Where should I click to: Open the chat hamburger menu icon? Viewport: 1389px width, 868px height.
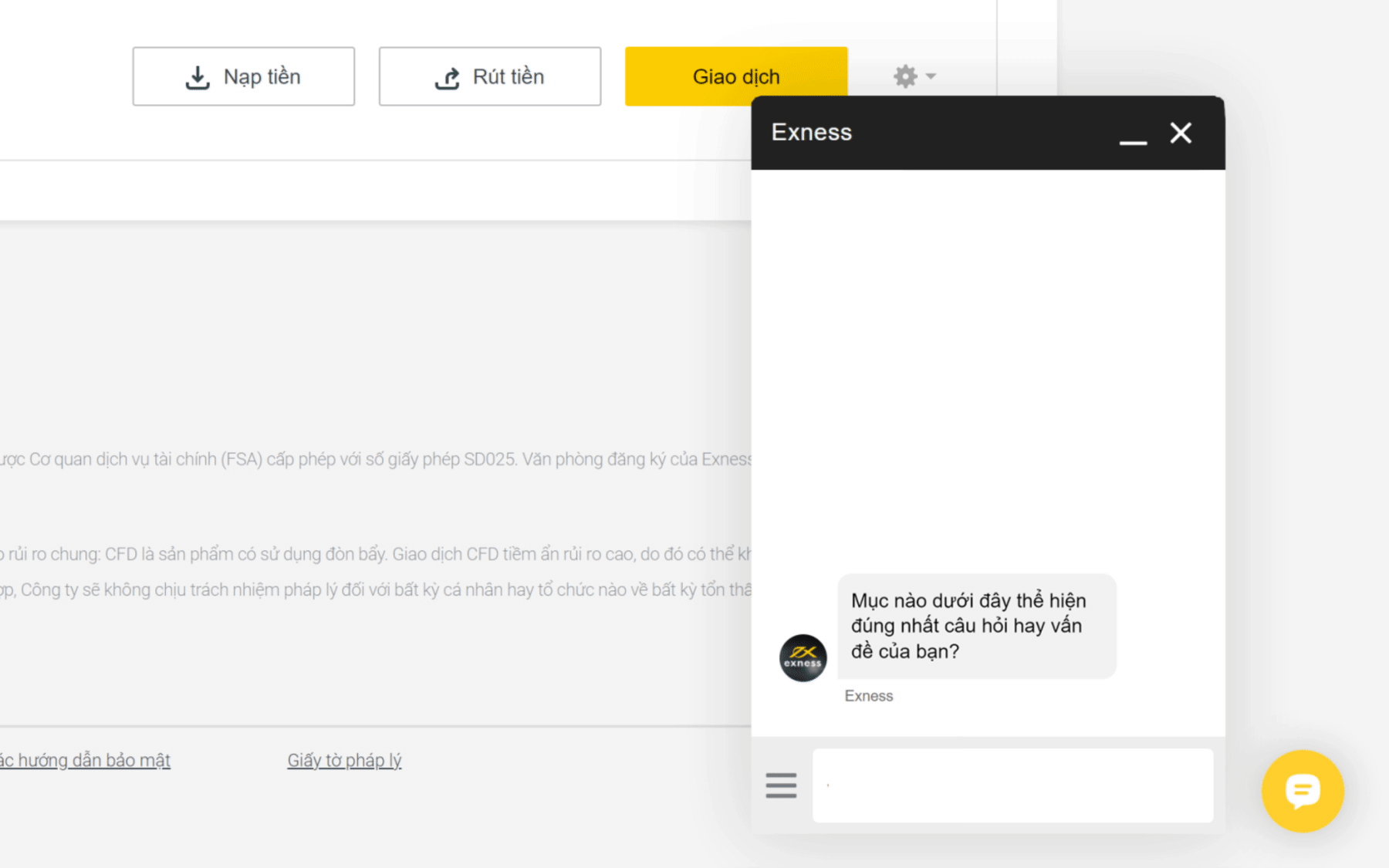(x=781, y=785)
